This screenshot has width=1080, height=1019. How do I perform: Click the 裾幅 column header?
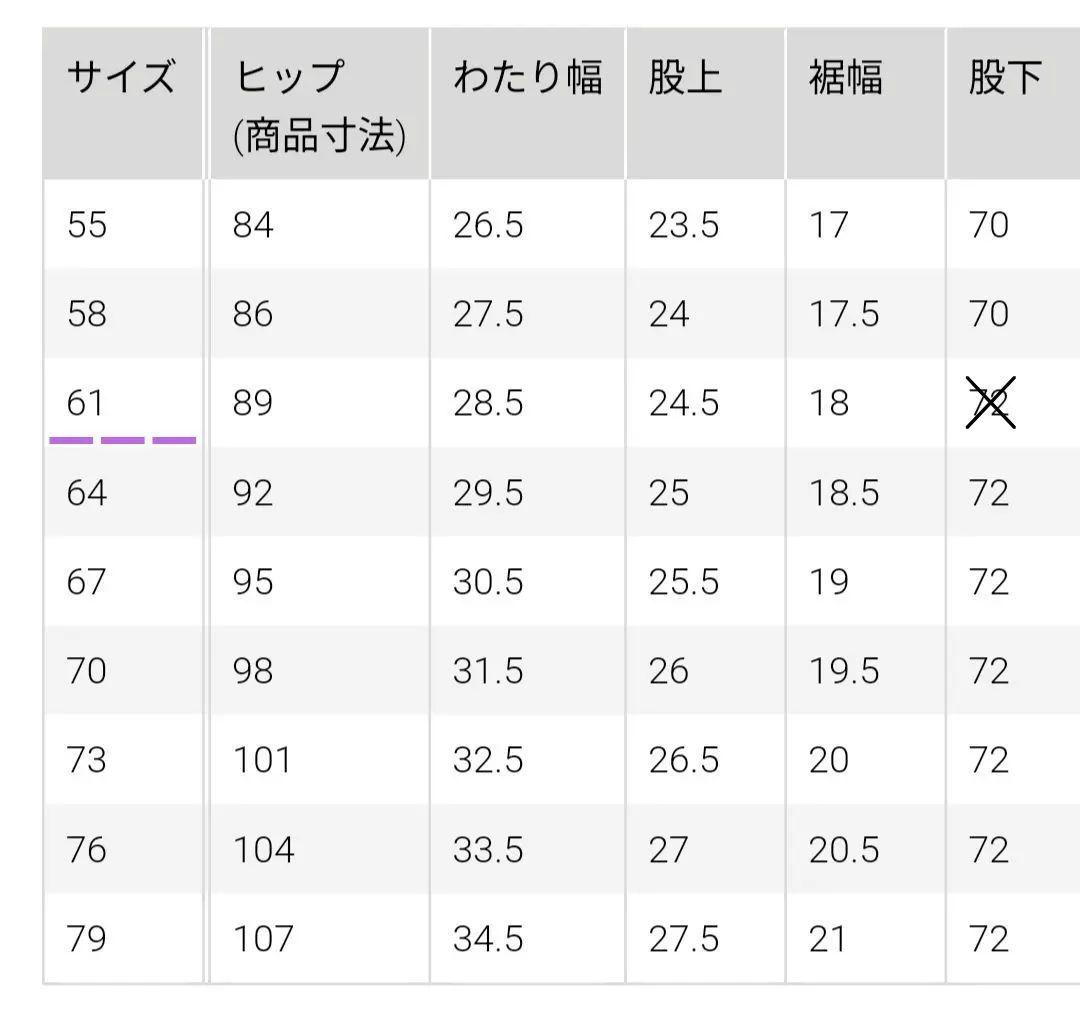pyautogui.click(x=846, y=76)
